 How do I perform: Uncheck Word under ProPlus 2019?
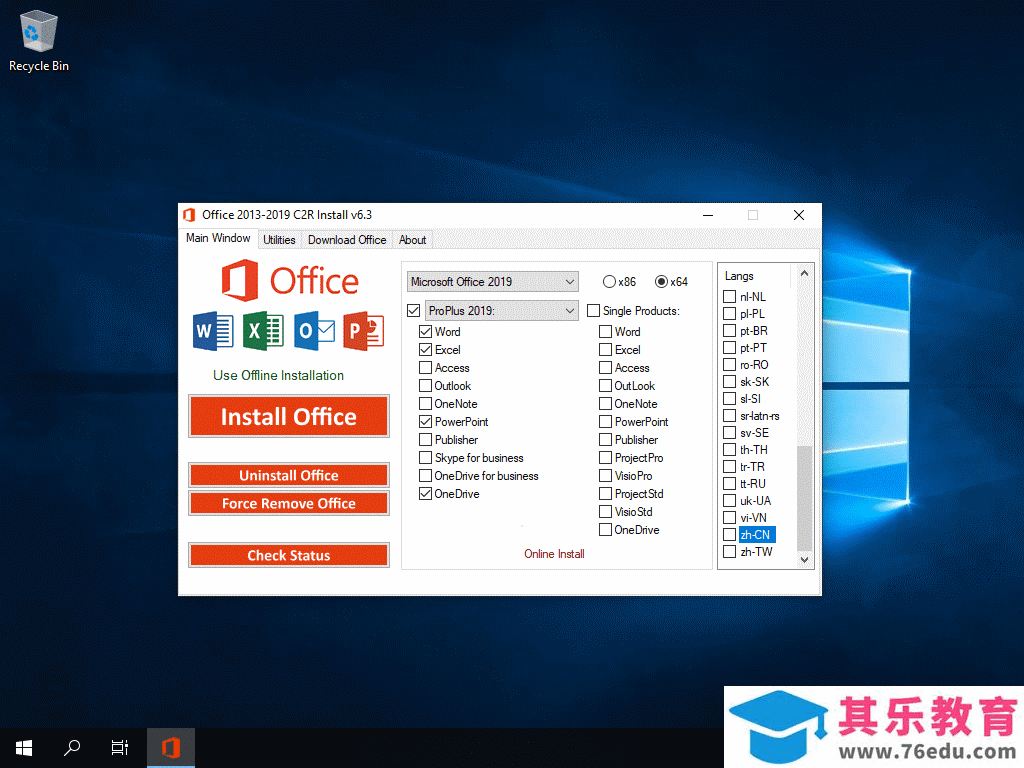pos(425,332)
